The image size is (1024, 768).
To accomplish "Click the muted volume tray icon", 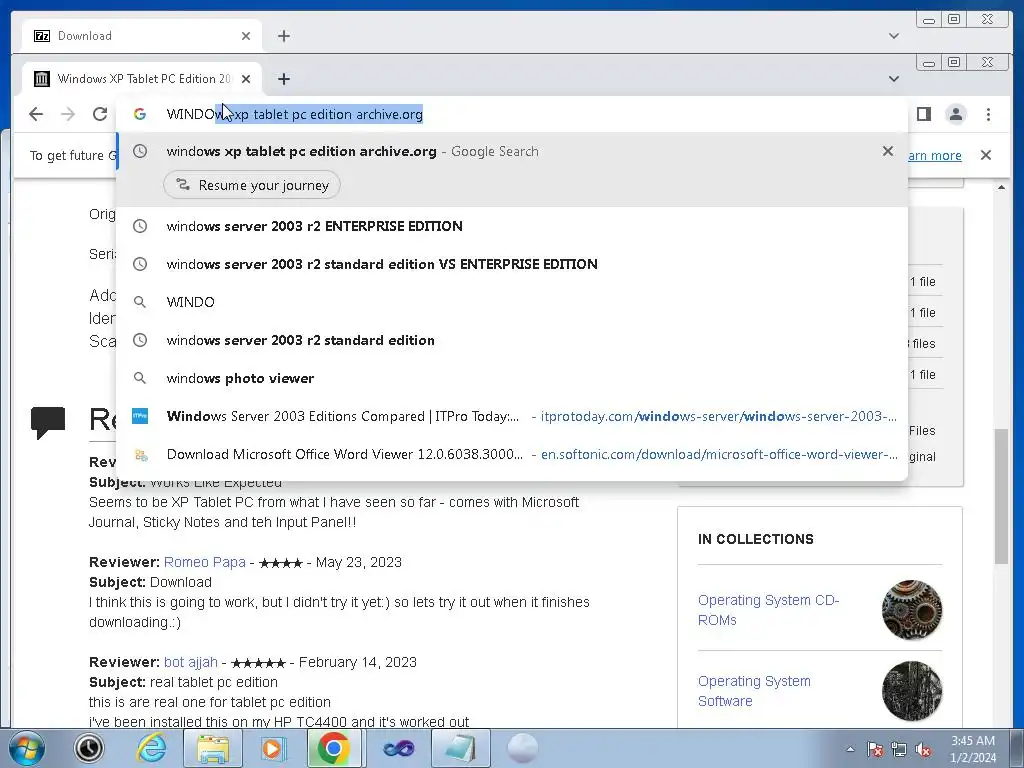I will 923,749.
